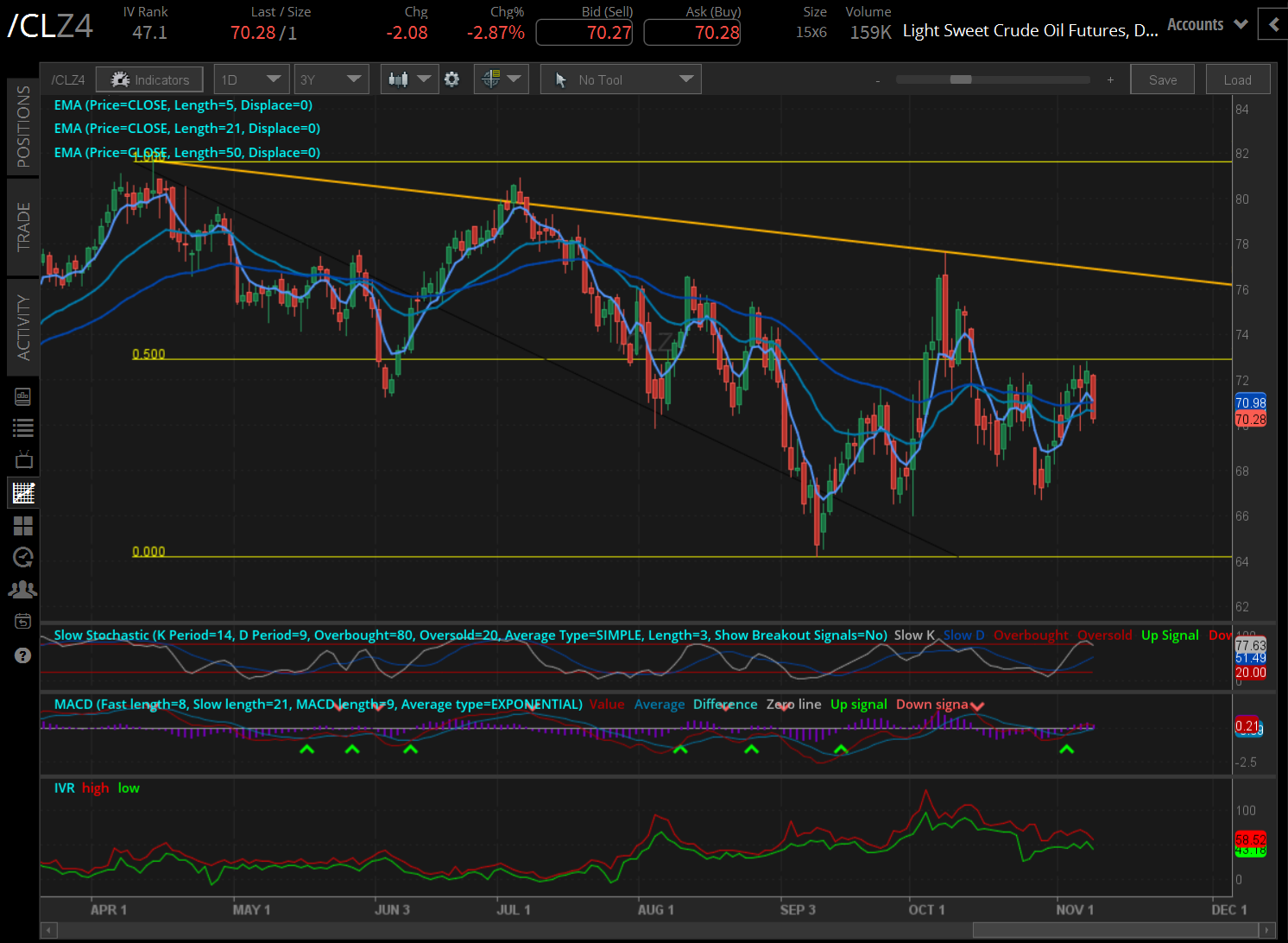Screen dimensions: 1288x943
Task: Open the watchlist icon in sidebar
Action: pyautogui.click(x=23, y=427)
